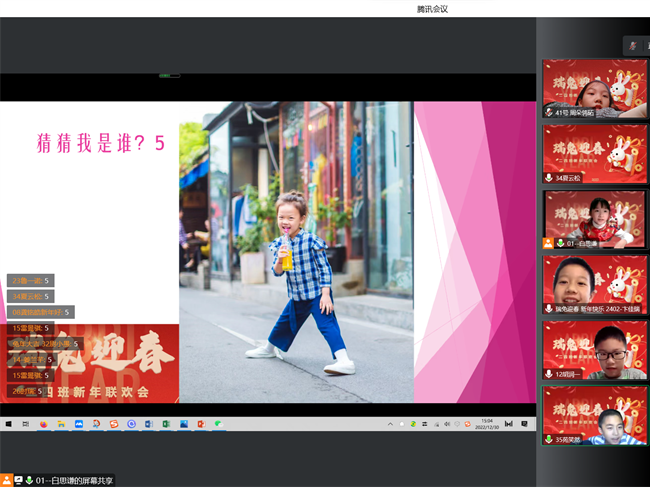The image size is (650, 495).
Task: Click the muted mic icon on 41号 tile
Action: tap(549, 112)
